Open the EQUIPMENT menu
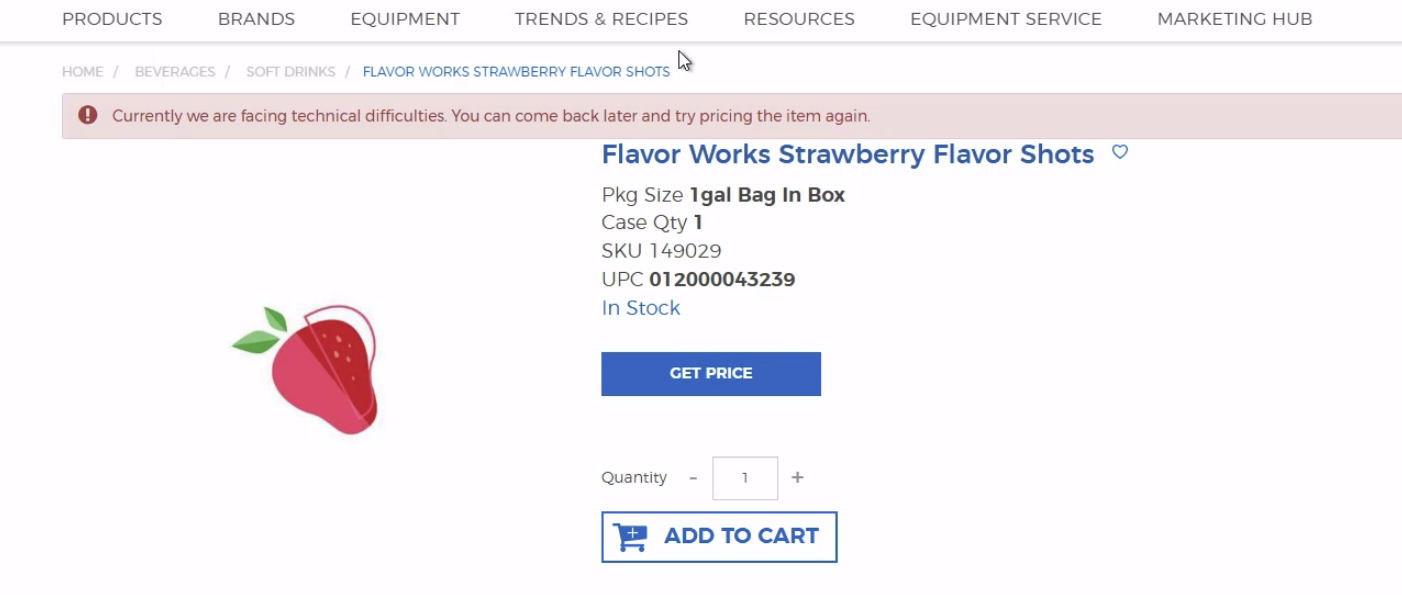 tap(405, 19)
